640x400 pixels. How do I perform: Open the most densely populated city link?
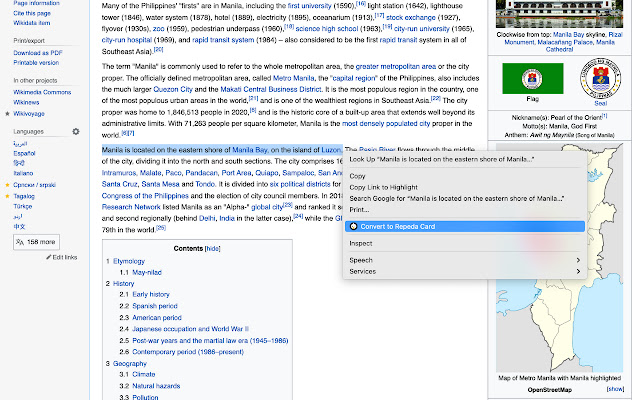point(386,124)
